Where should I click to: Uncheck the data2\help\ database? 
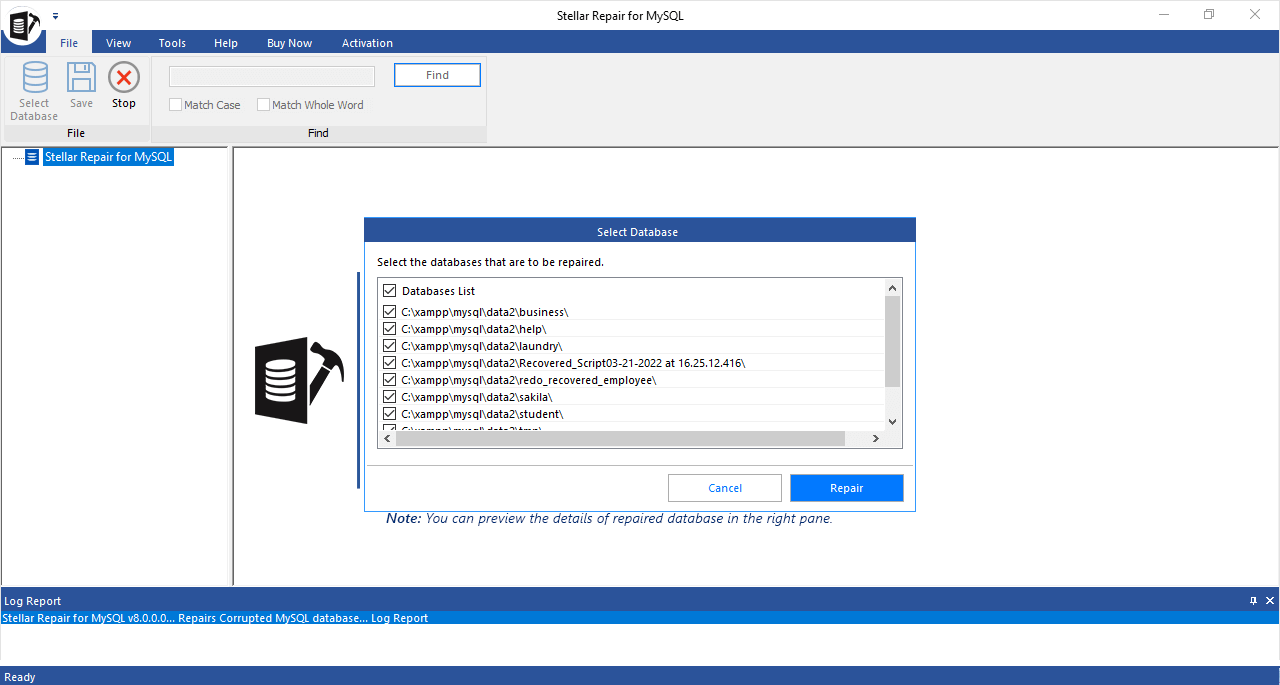point(390,329)
